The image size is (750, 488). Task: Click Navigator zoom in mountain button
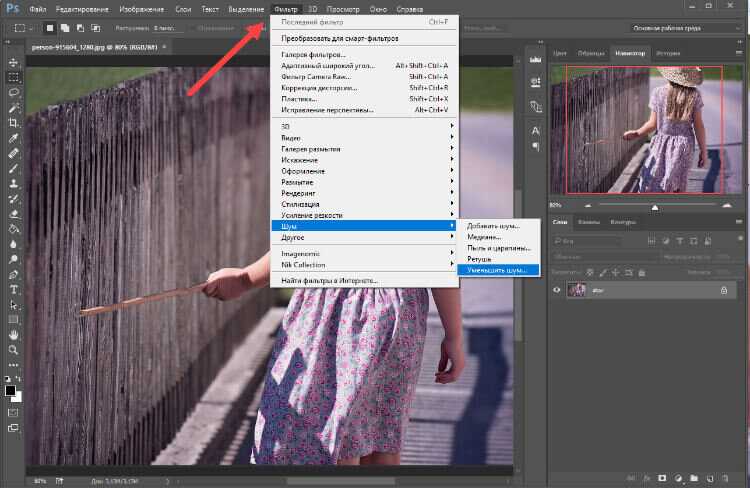[727, 205]
